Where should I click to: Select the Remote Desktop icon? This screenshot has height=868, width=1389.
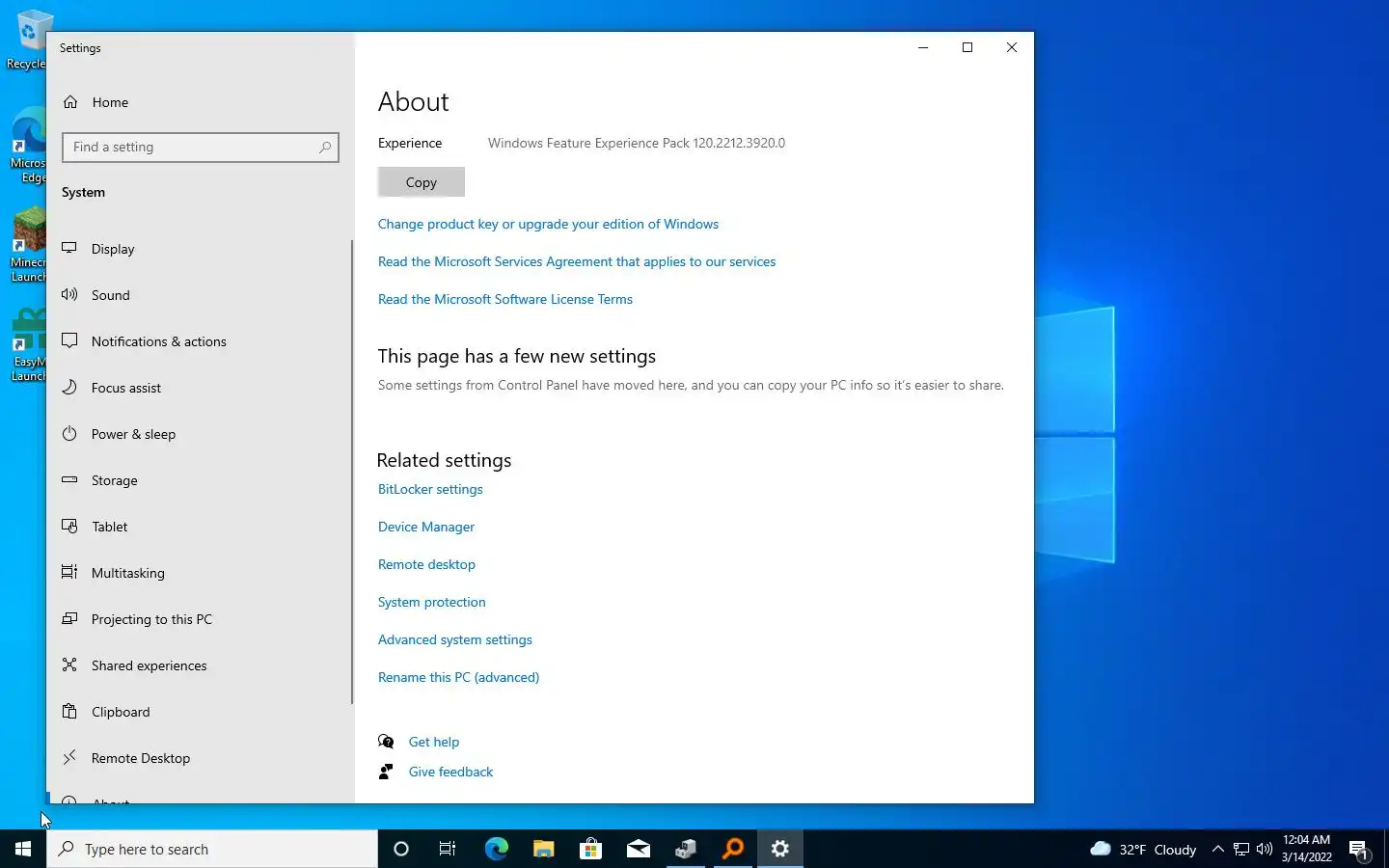pyautogui.click(x=69, y=757)
